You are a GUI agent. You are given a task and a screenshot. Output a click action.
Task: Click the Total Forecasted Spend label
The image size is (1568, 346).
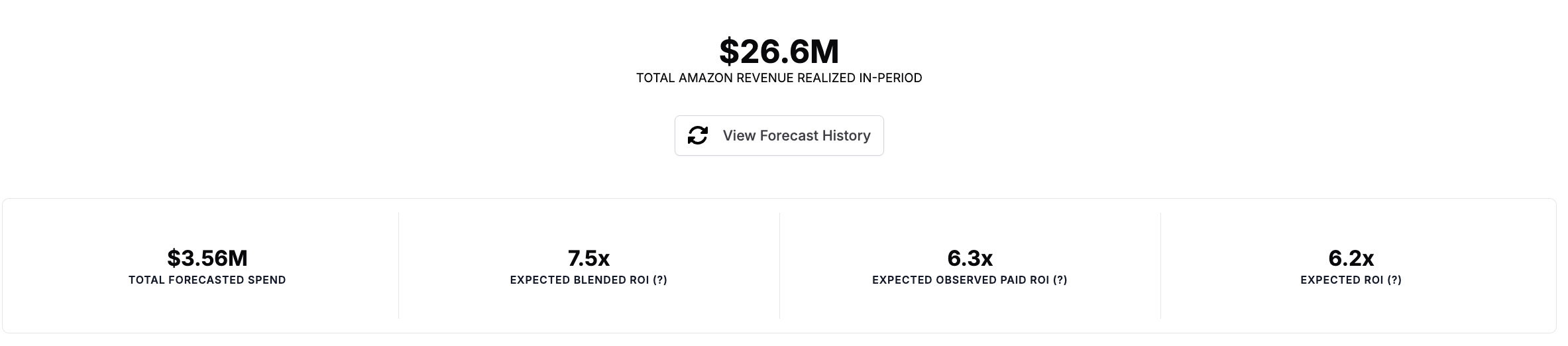coord(207,280)
